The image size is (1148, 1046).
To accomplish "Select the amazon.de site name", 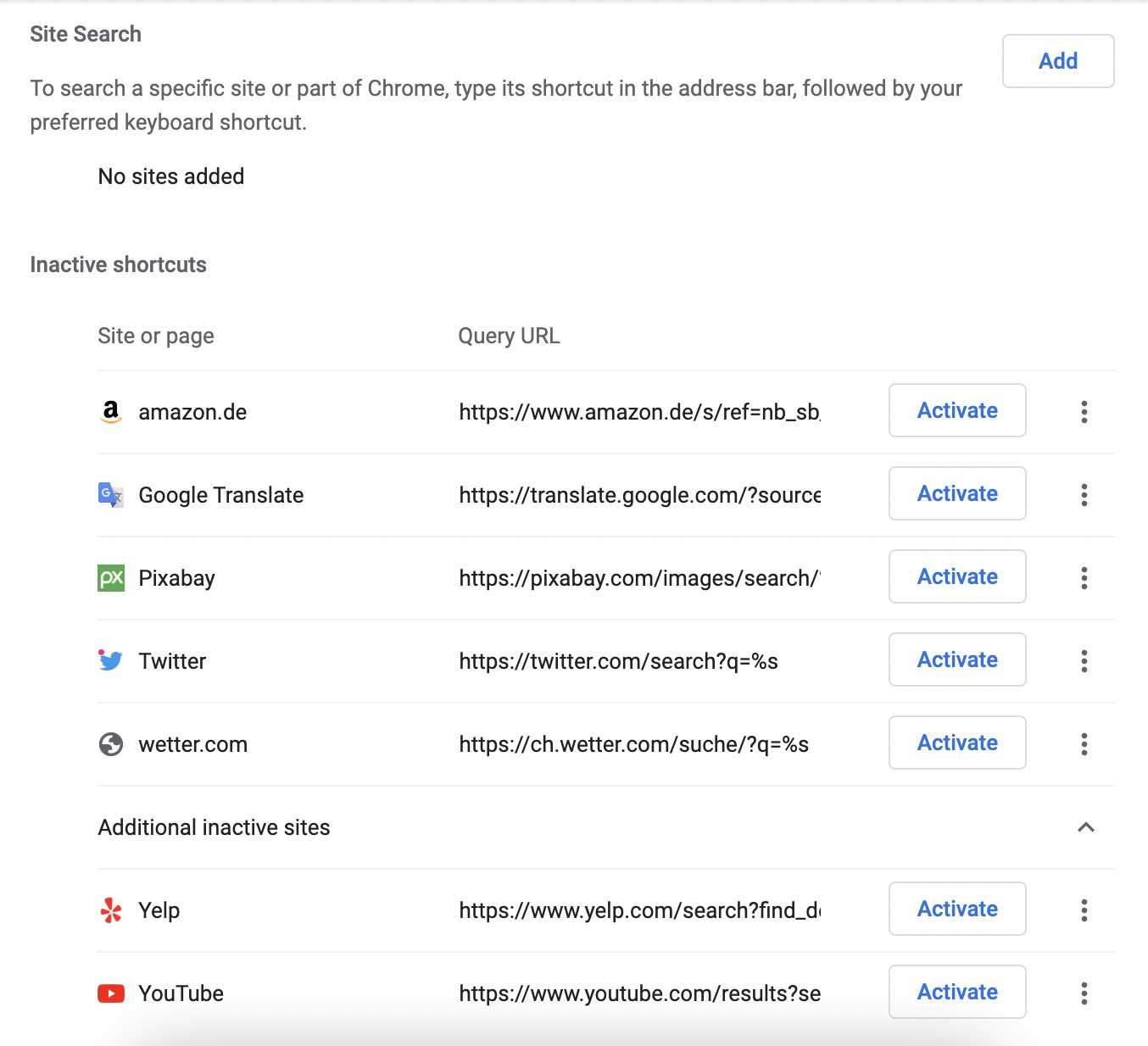I will point(192,412).
